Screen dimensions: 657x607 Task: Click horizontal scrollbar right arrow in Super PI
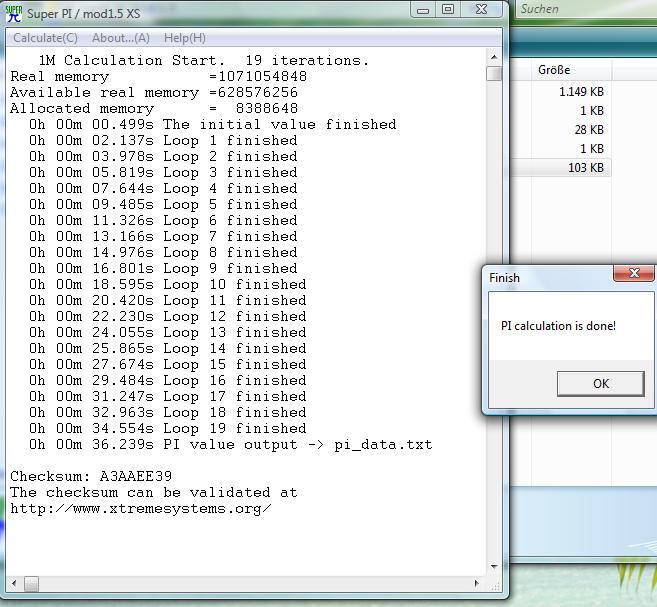coord(477,583)
